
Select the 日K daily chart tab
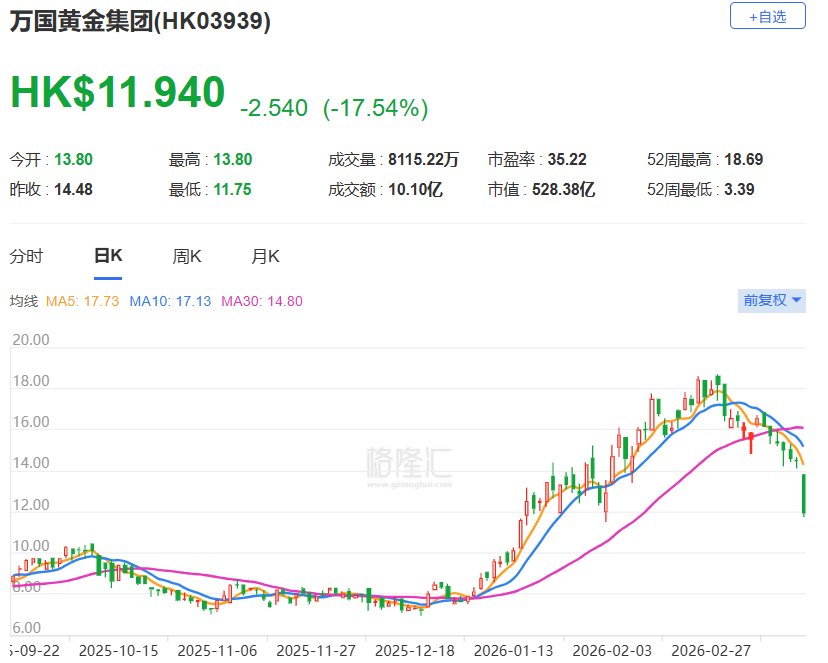pos(108,256)
